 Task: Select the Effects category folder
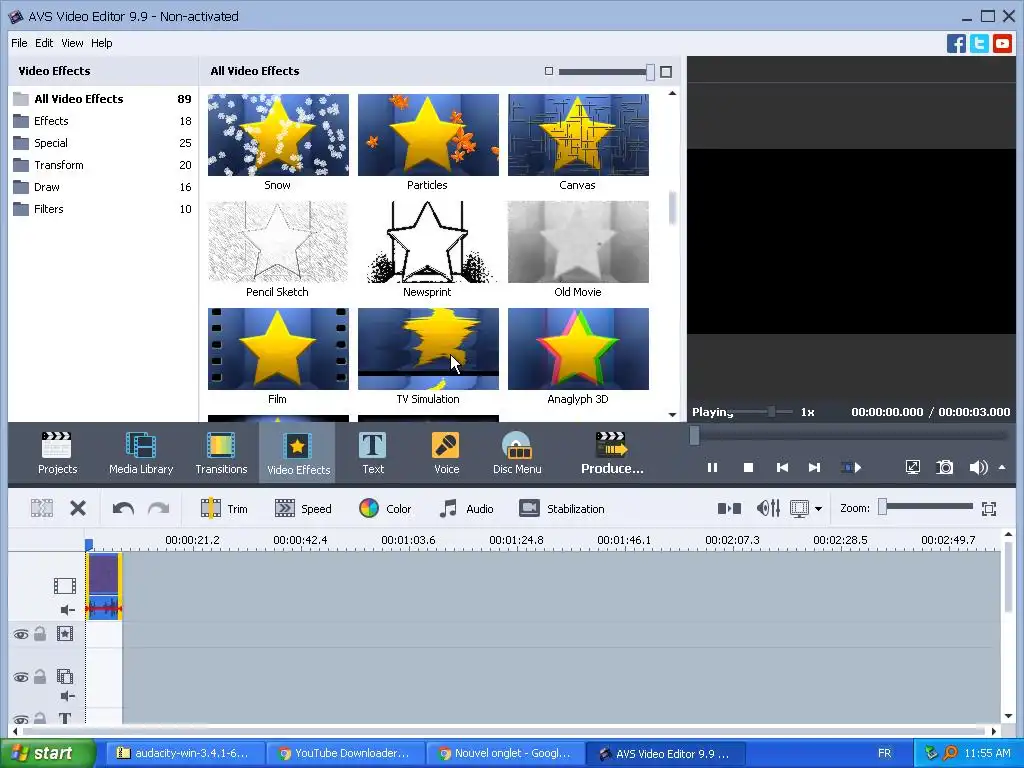pyautogui.click(x=103, y=121)
